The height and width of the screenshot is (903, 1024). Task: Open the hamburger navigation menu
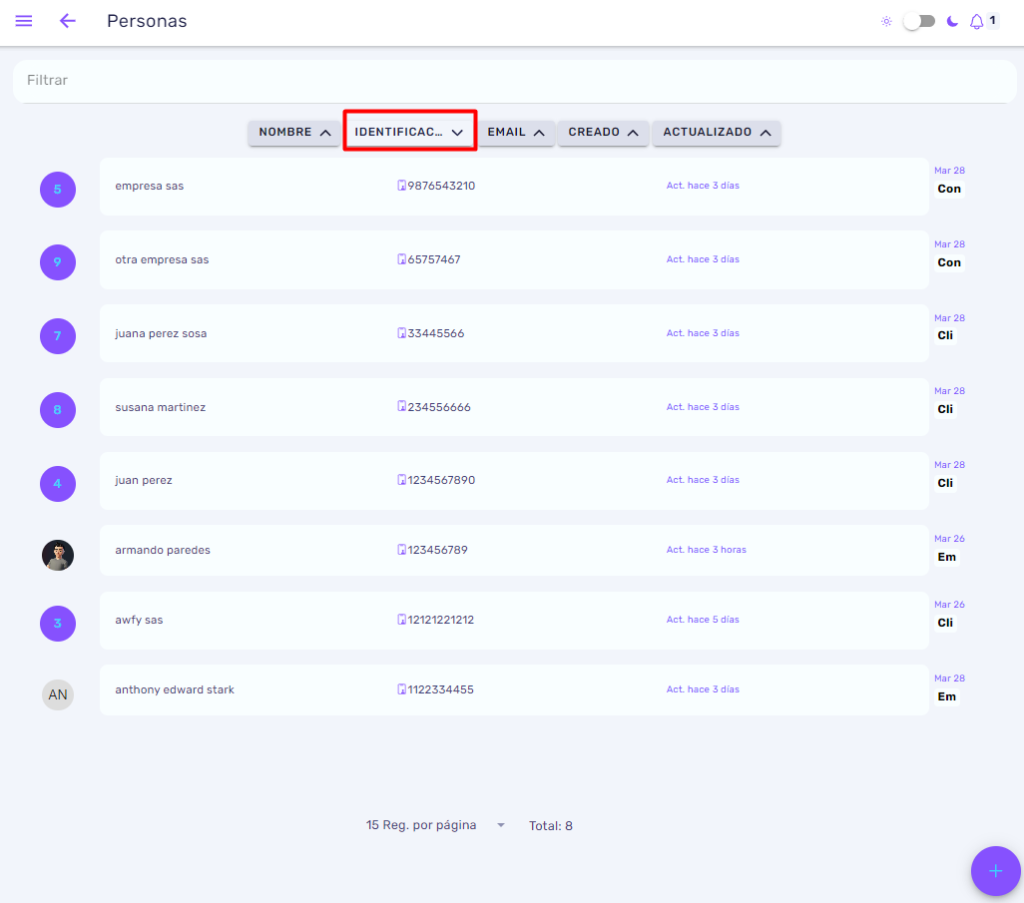(x=24, y=21)
